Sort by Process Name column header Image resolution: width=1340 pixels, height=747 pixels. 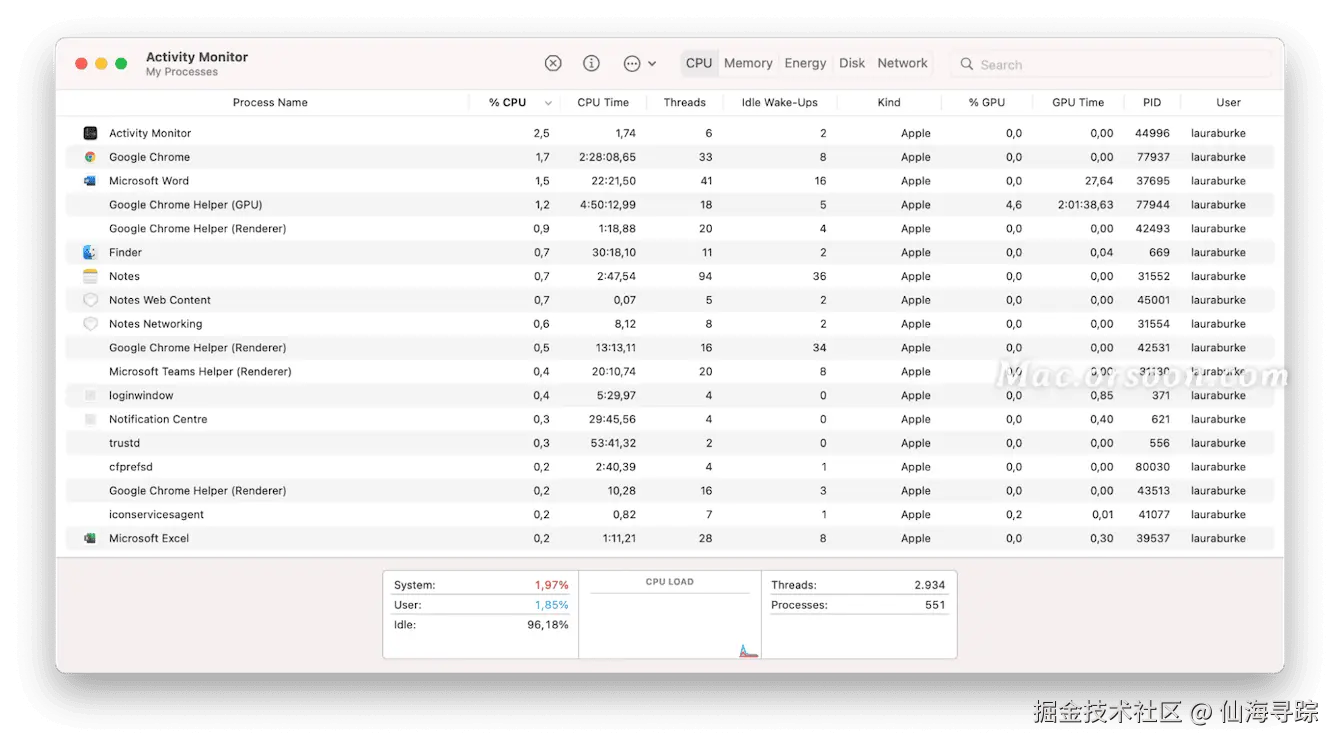point(270,102)
